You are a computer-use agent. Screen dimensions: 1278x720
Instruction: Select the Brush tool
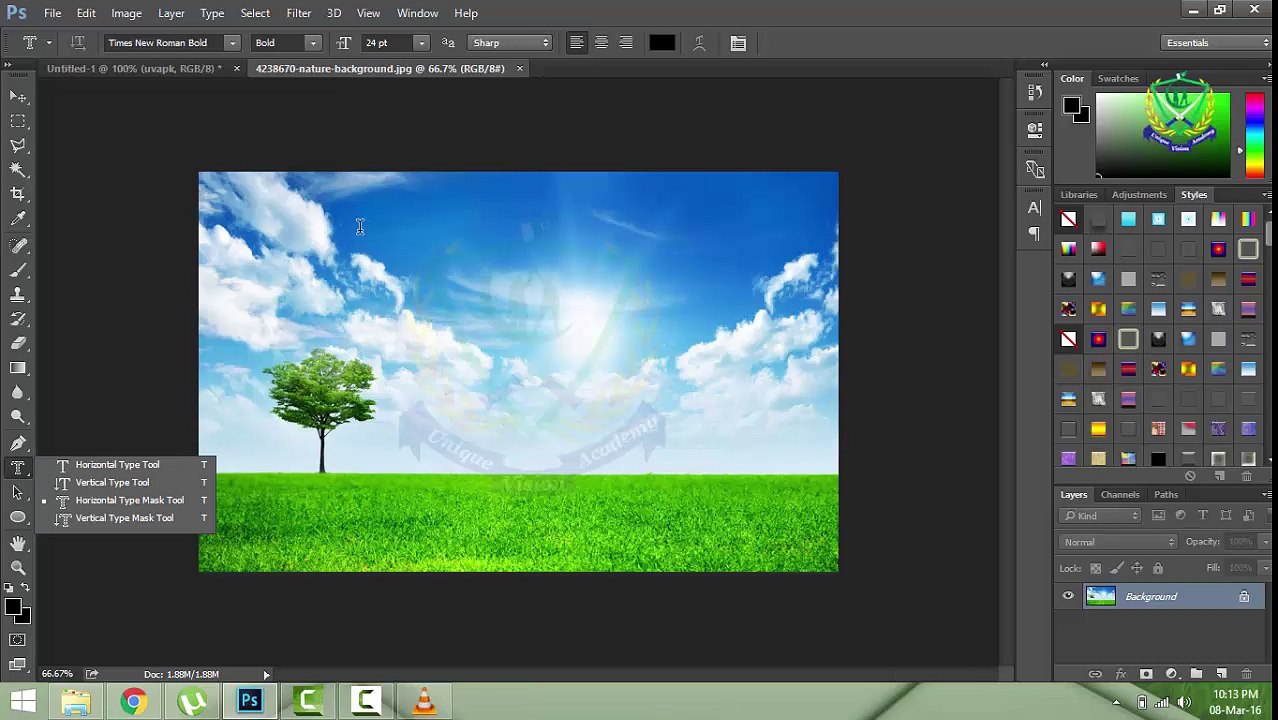[18, 270]
